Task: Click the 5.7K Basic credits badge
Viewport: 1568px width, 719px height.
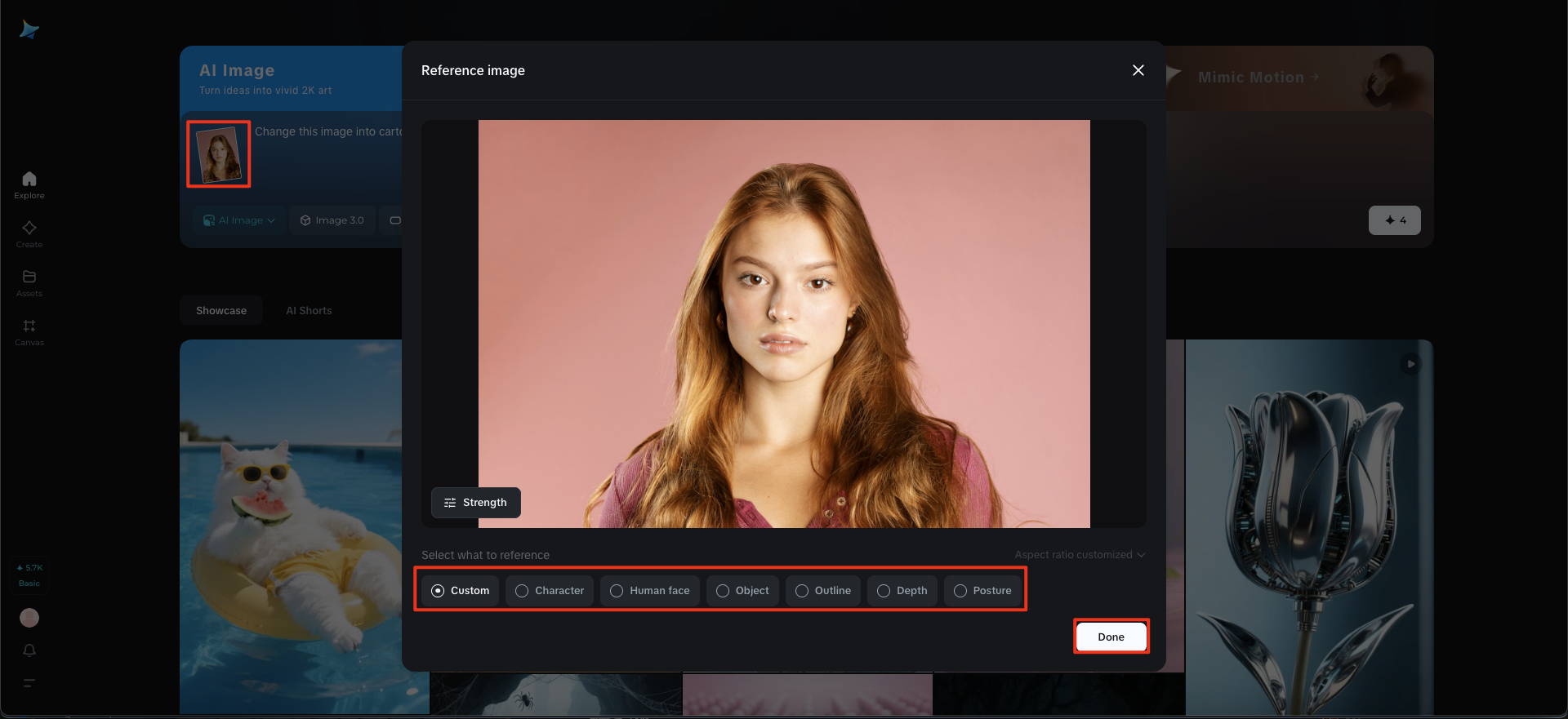Action: [x=29, y=575]
